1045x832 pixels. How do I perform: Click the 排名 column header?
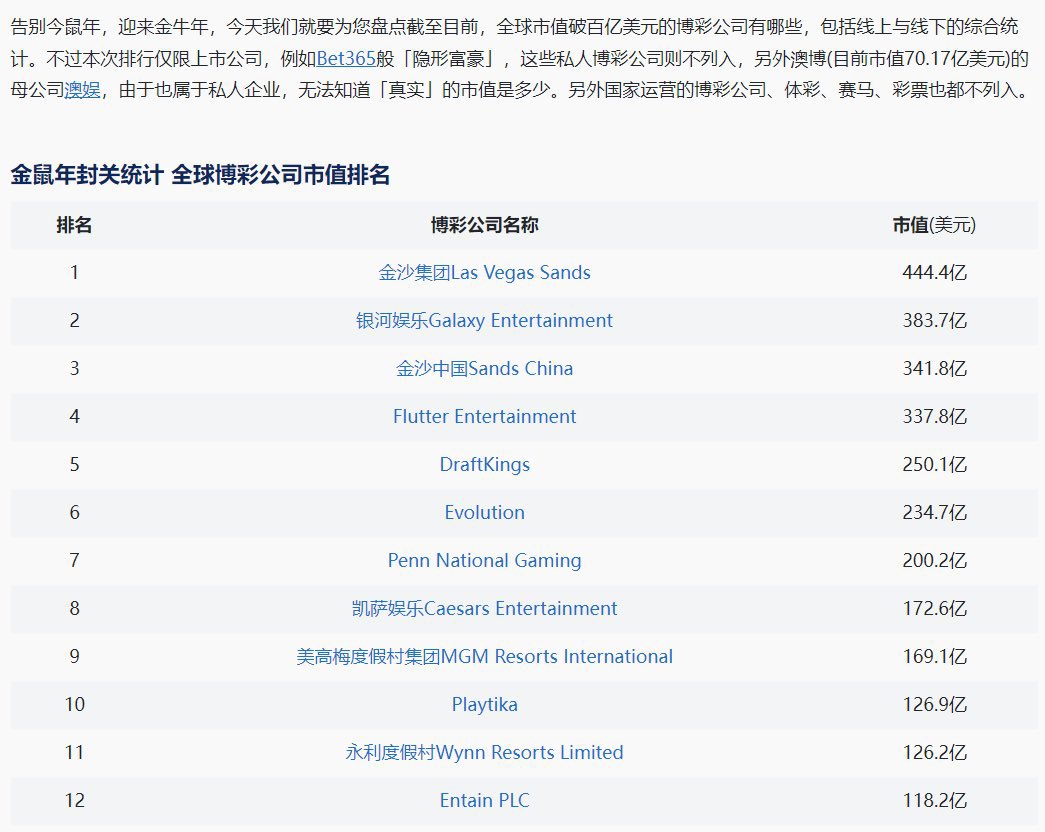click(x=74, y=225)
